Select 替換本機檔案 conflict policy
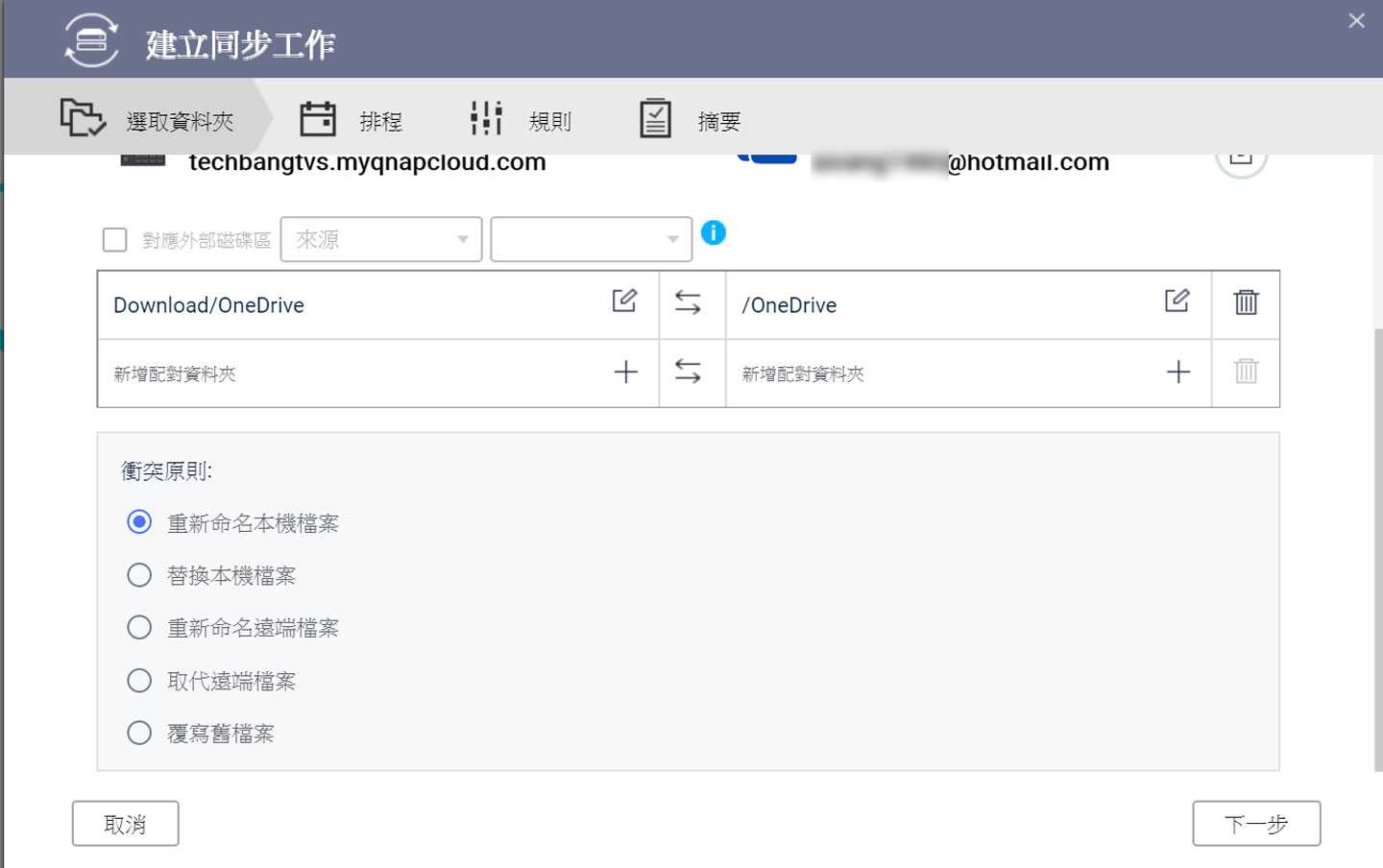Screen dimensions: 1383x868 (x=139, y=575)
